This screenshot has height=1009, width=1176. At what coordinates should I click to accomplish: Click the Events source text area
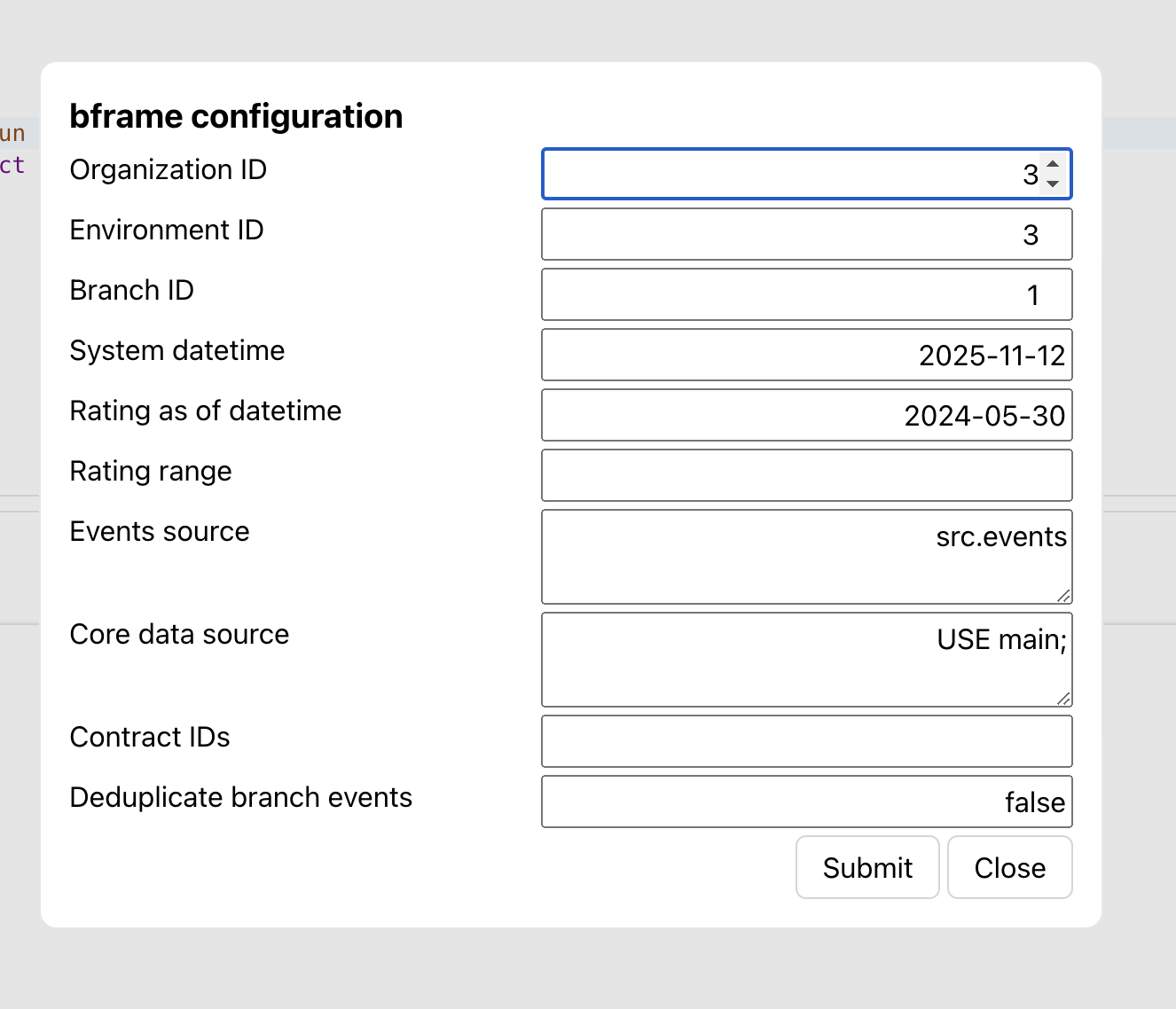click(806, 557)
